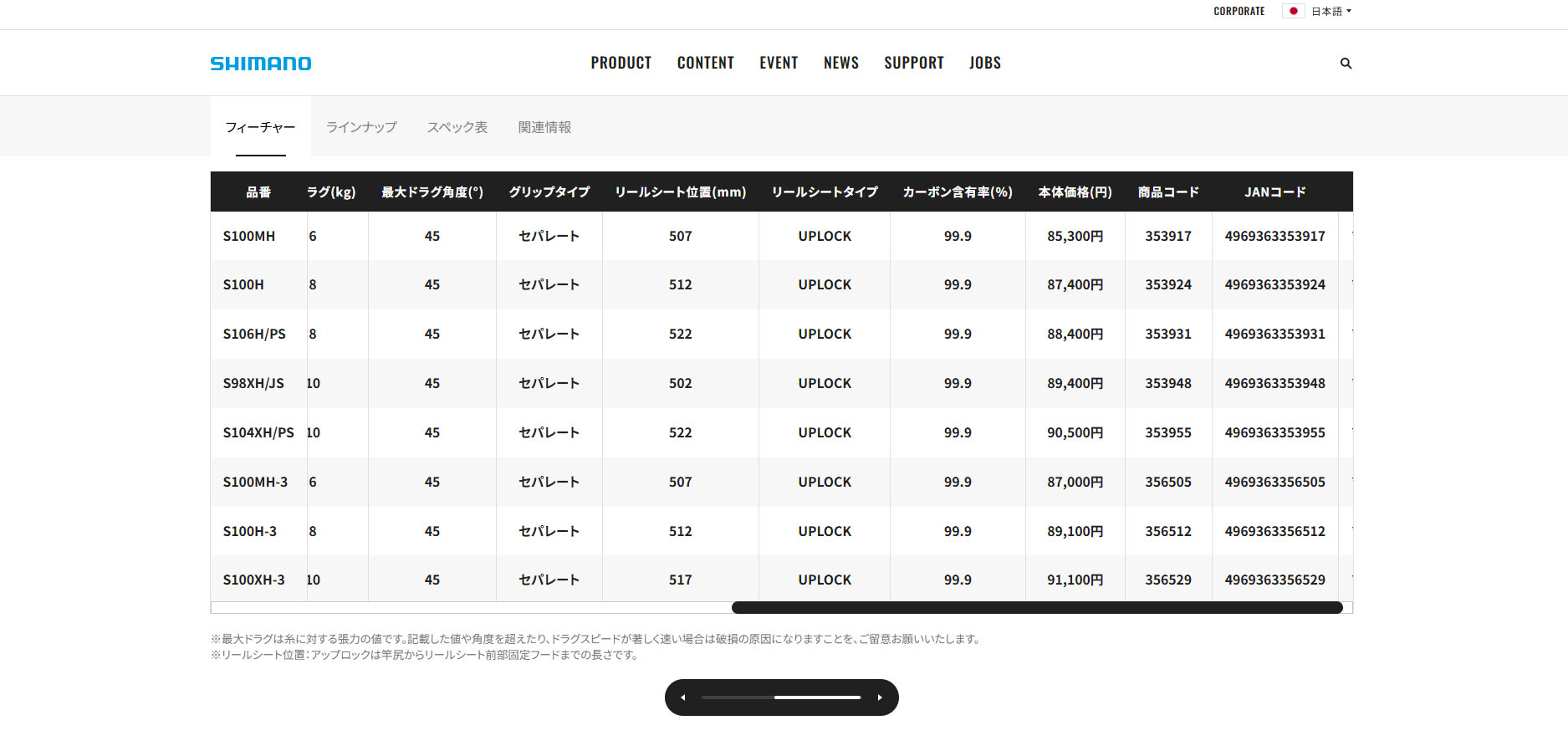Switch to the ラインナップ tab
Image resolution: width=1568 pixels, height=751 pixels.
(361, 127)
